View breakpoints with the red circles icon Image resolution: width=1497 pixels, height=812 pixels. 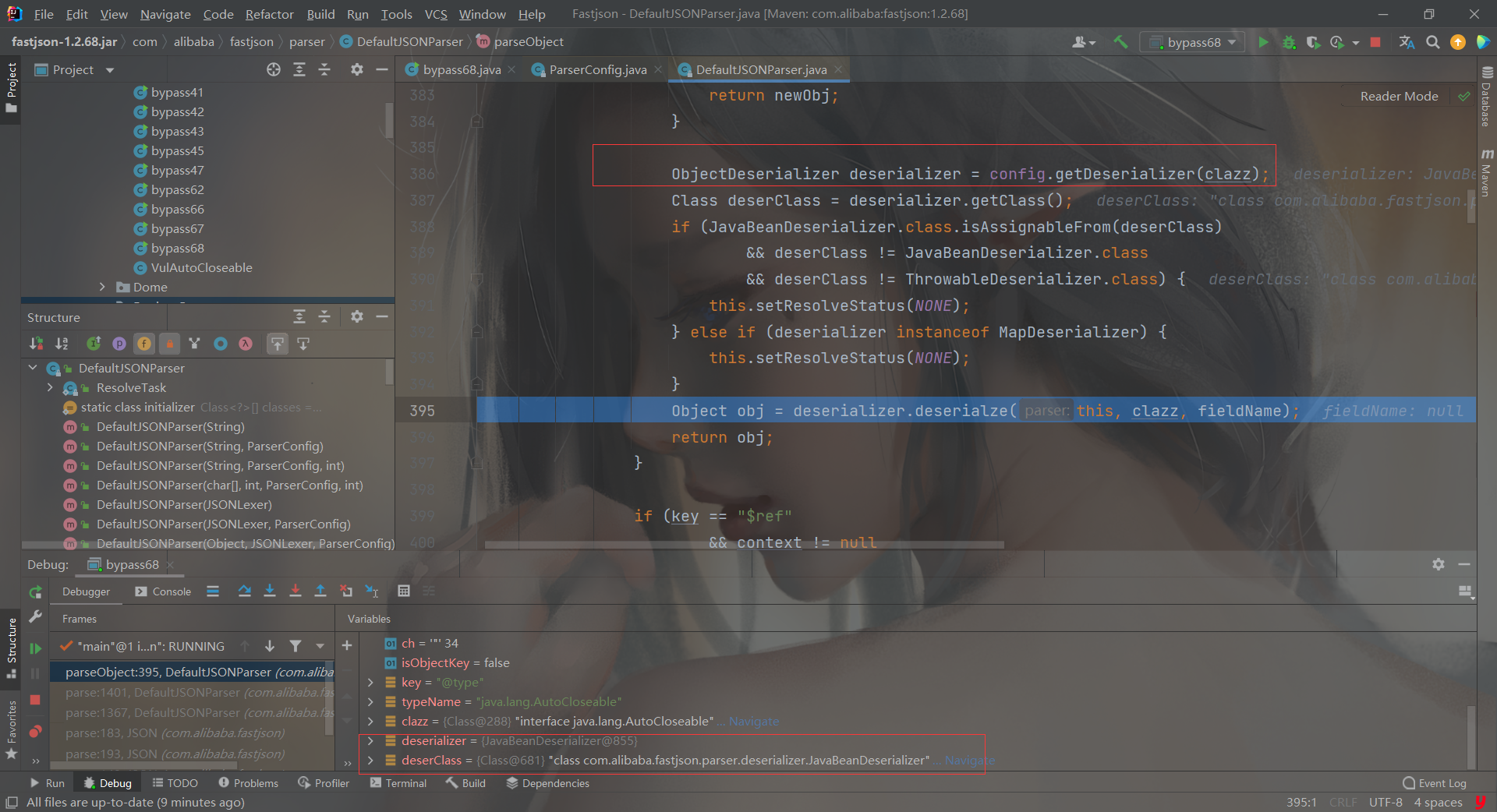point(35,732)
